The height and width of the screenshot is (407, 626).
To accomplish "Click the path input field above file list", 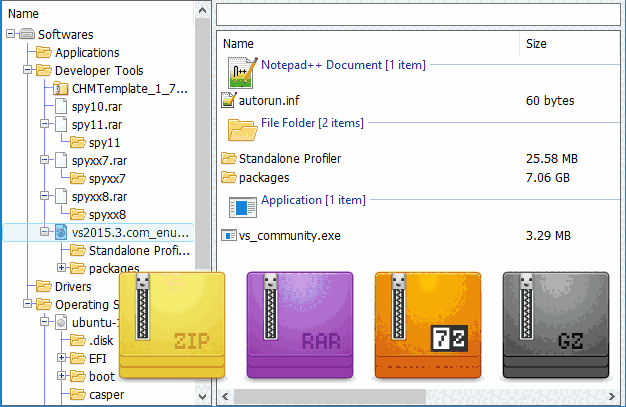I will (x=418, y=14).
